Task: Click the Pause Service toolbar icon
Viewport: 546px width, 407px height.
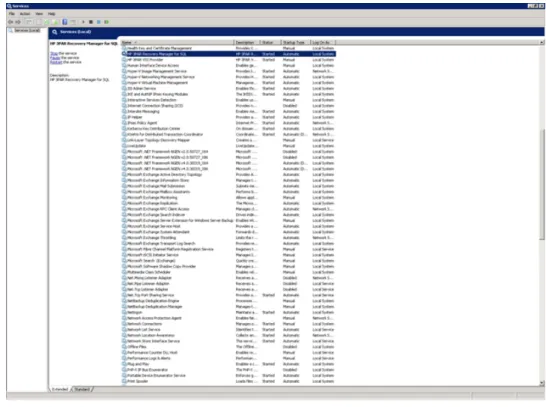Action: pos(99,22)
